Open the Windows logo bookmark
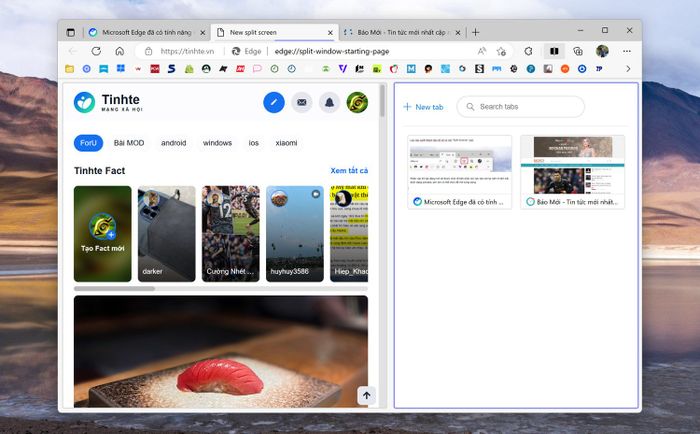700x434 pixels. (x=121, y=69)
